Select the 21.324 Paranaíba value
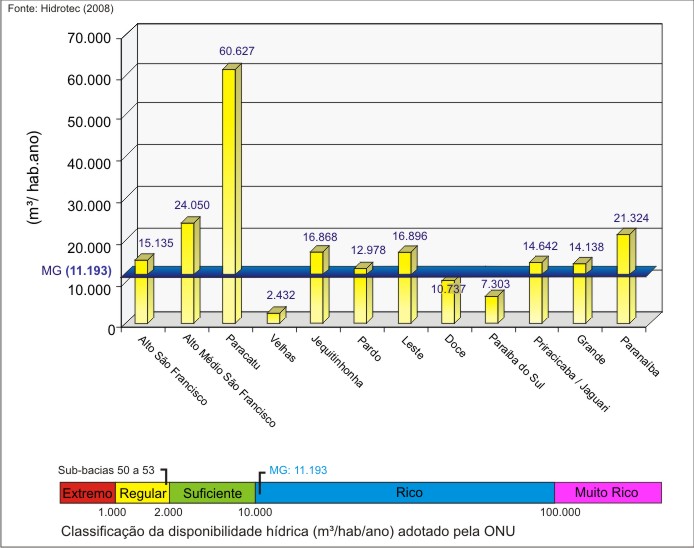This screenshot has height=548, width=694. (x=631, y=218)
